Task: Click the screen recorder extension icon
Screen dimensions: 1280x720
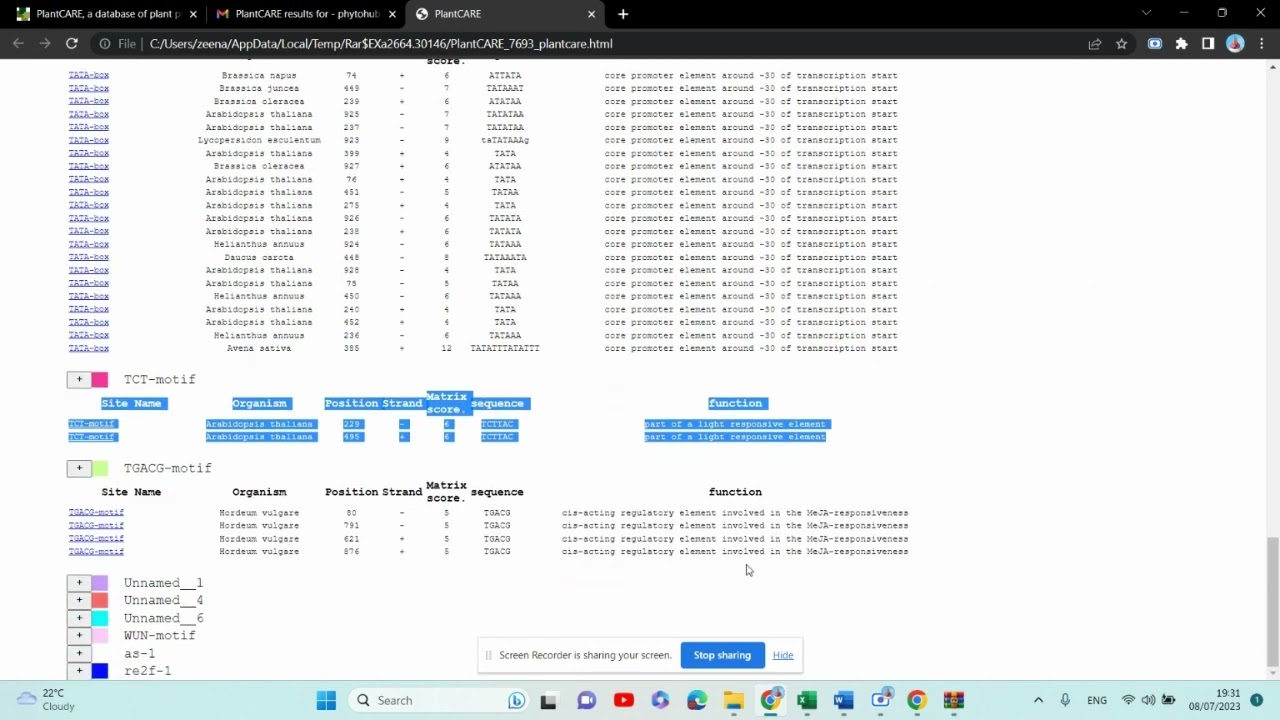Action: pyautogui.click(x=1154, y=43)
